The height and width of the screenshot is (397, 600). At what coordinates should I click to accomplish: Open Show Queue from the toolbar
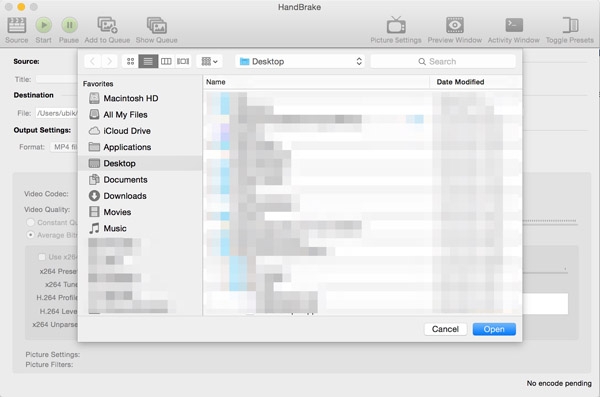pyautogui.click(x=157, y=25)
